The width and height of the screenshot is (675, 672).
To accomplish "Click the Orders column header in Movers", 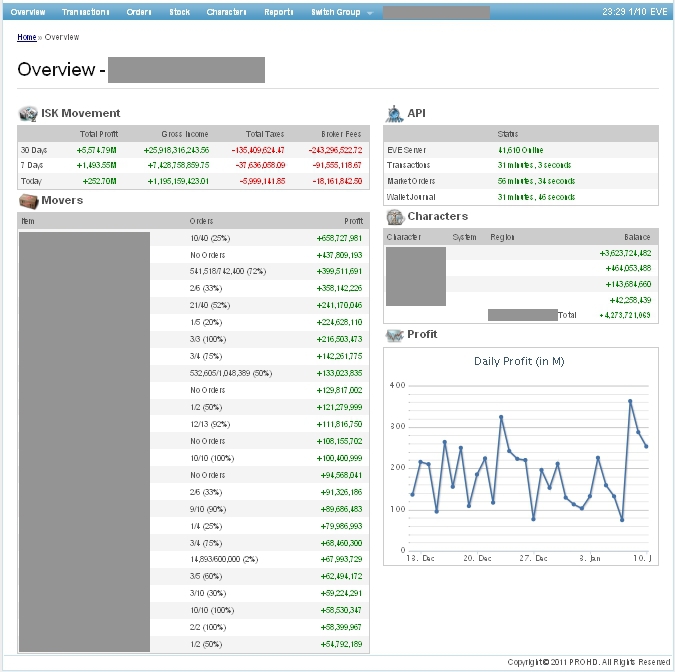I will pos(201,220).
